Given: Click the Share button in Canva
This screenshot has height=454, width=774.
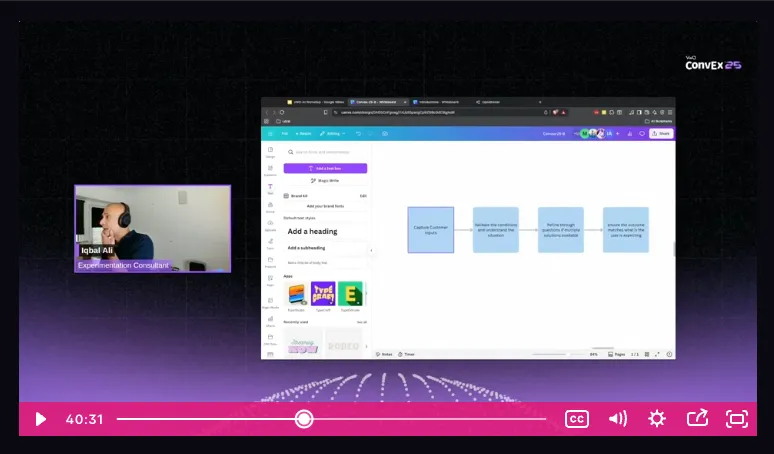Looking at the screenshot, I should coord(661,134).
